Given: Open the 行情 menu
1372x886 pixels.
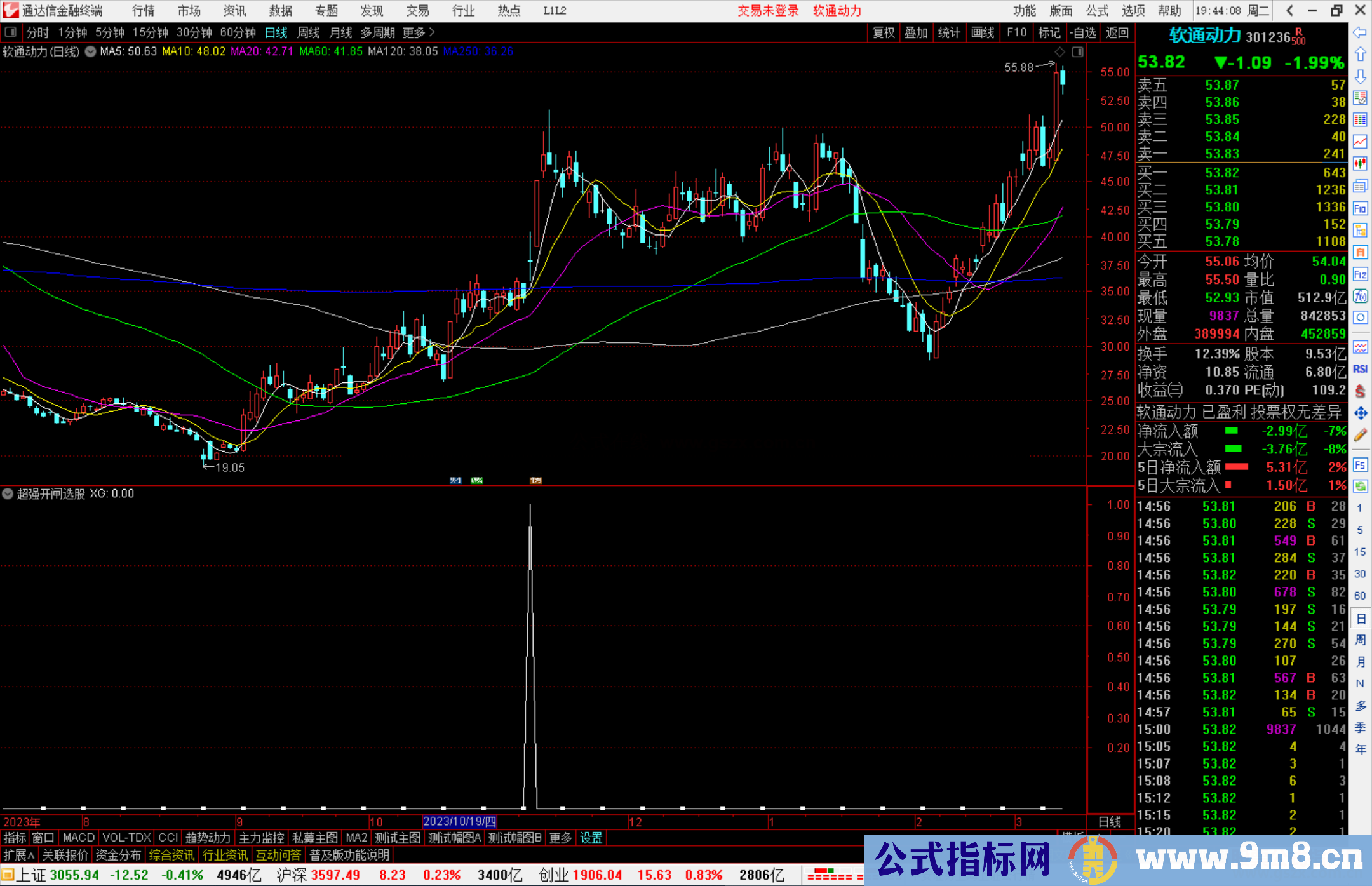Looking at the screenshot, I should [143, 11].
